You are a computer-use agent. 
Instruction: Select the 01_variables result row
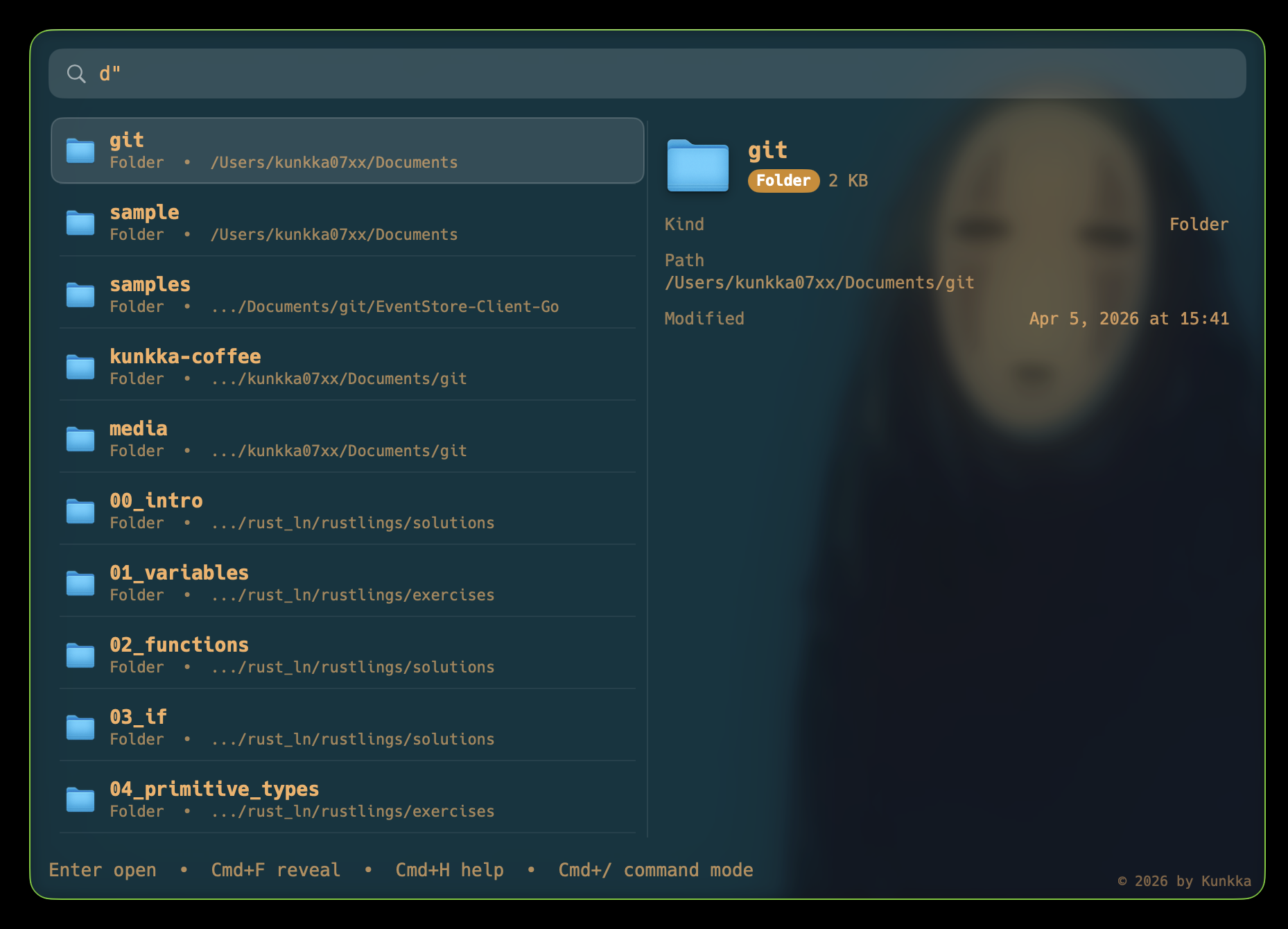tap(347, 583)
